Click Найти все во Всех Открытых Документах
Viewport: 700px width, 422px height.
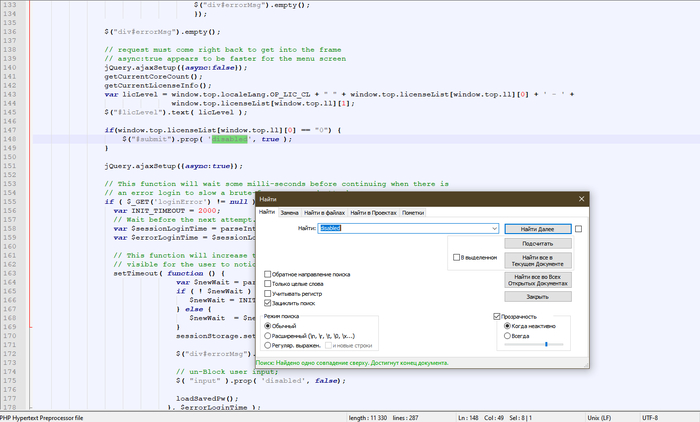[x=538, y=280]
